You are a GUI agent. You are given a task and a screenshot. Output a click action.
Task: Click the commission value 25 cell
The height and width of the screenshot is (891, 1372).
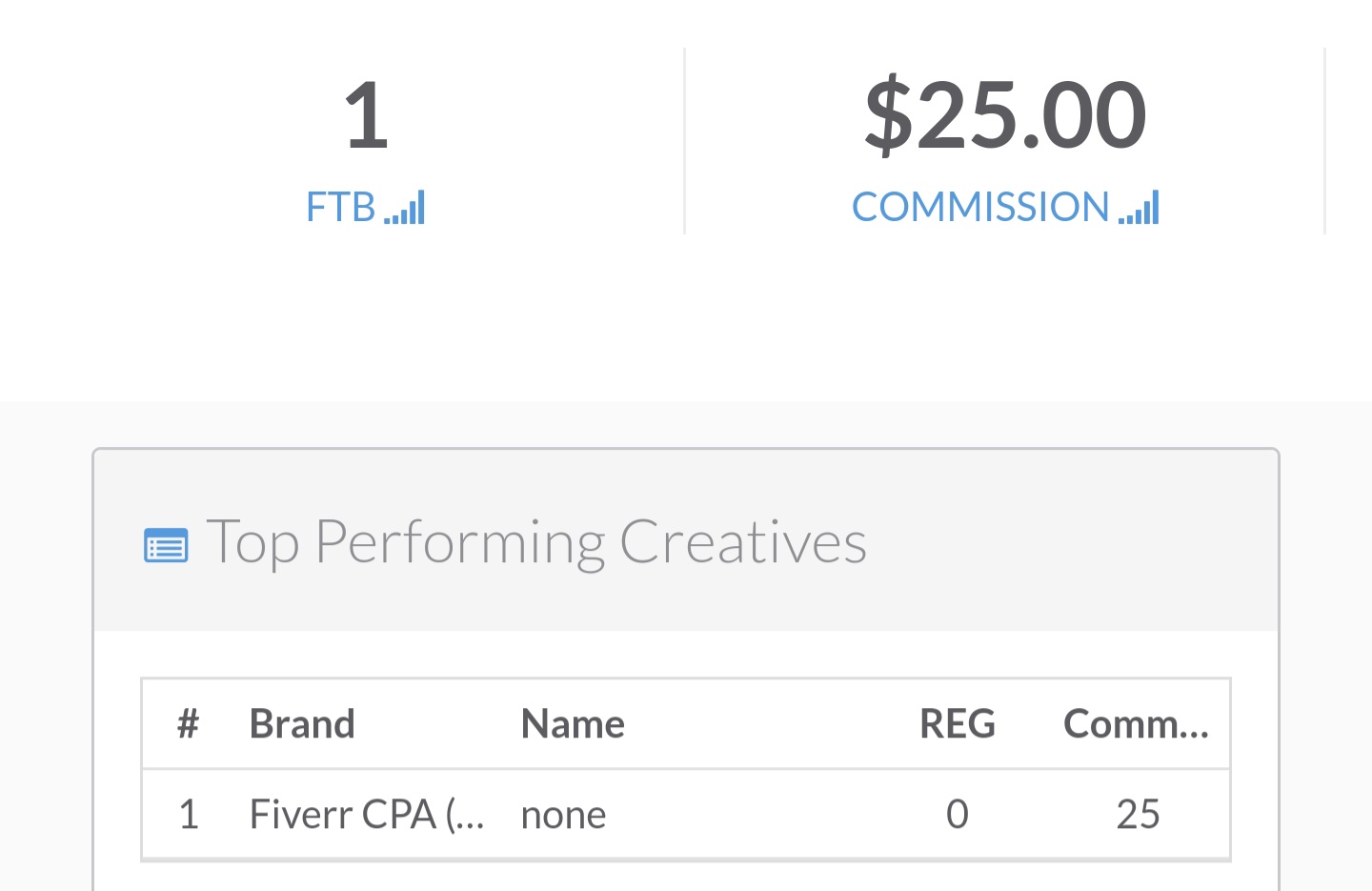(1138, 815)
